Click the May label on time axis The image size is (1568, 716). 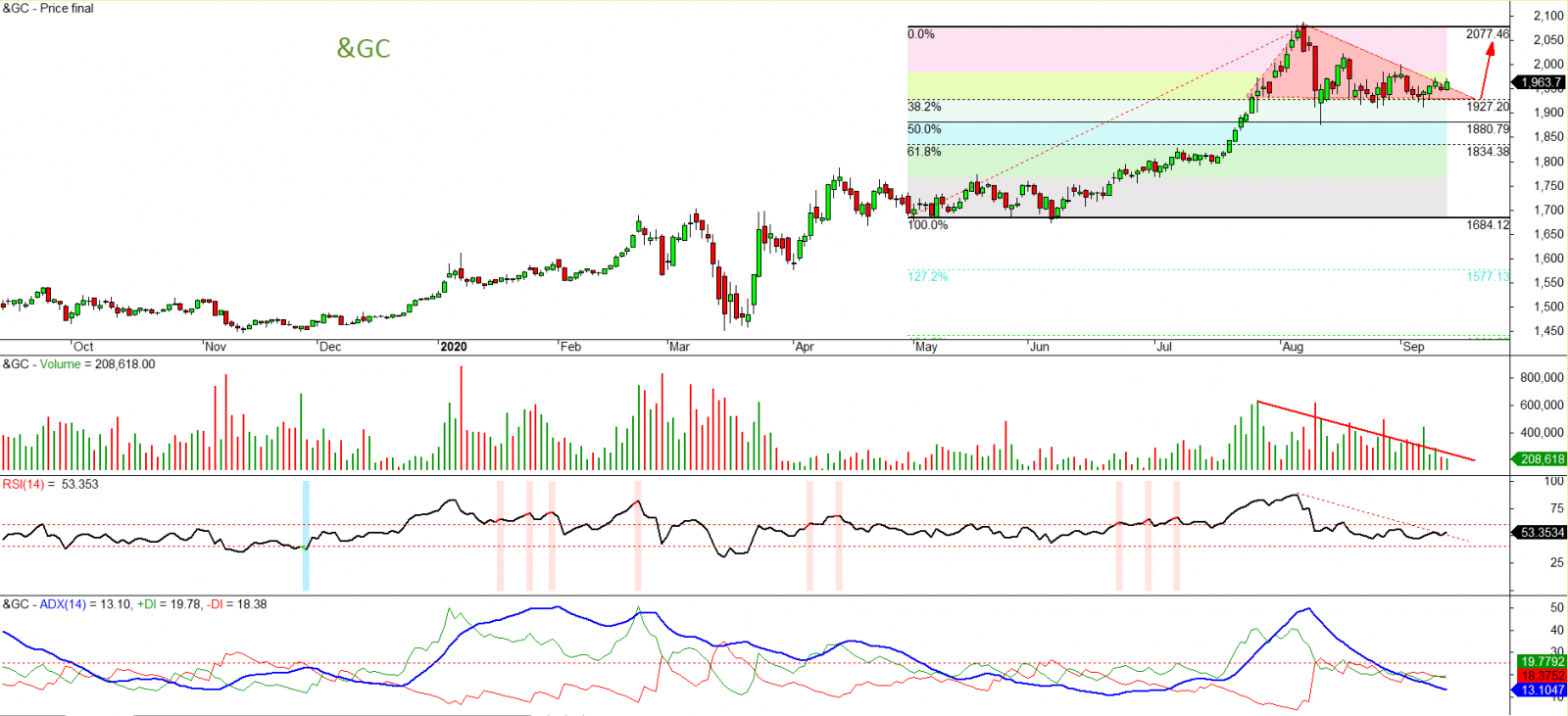[x=926, y=347]
